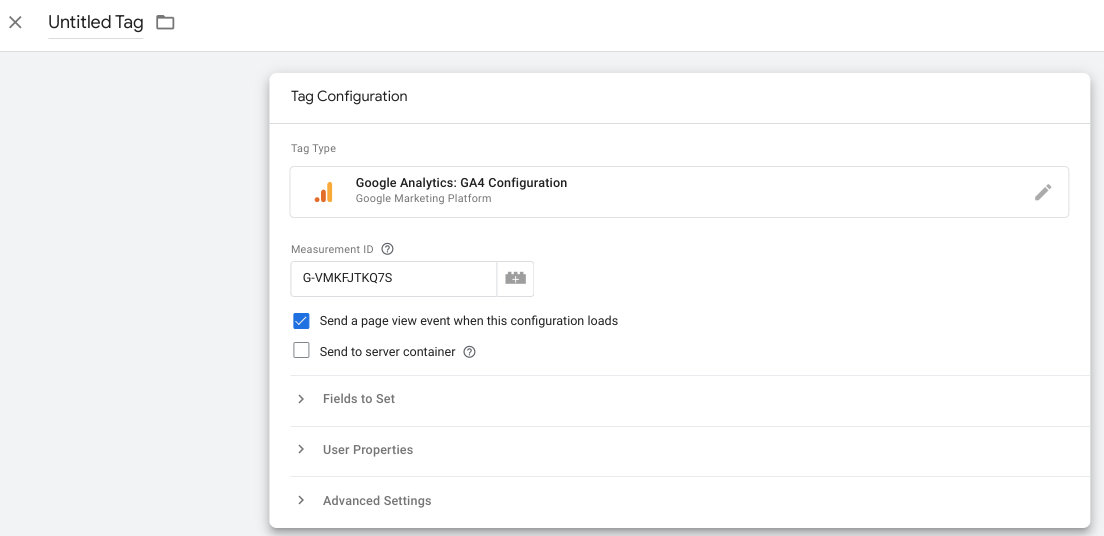Open the Advanced Settings section label
The image size is (1104, 536).
[377, 500]
